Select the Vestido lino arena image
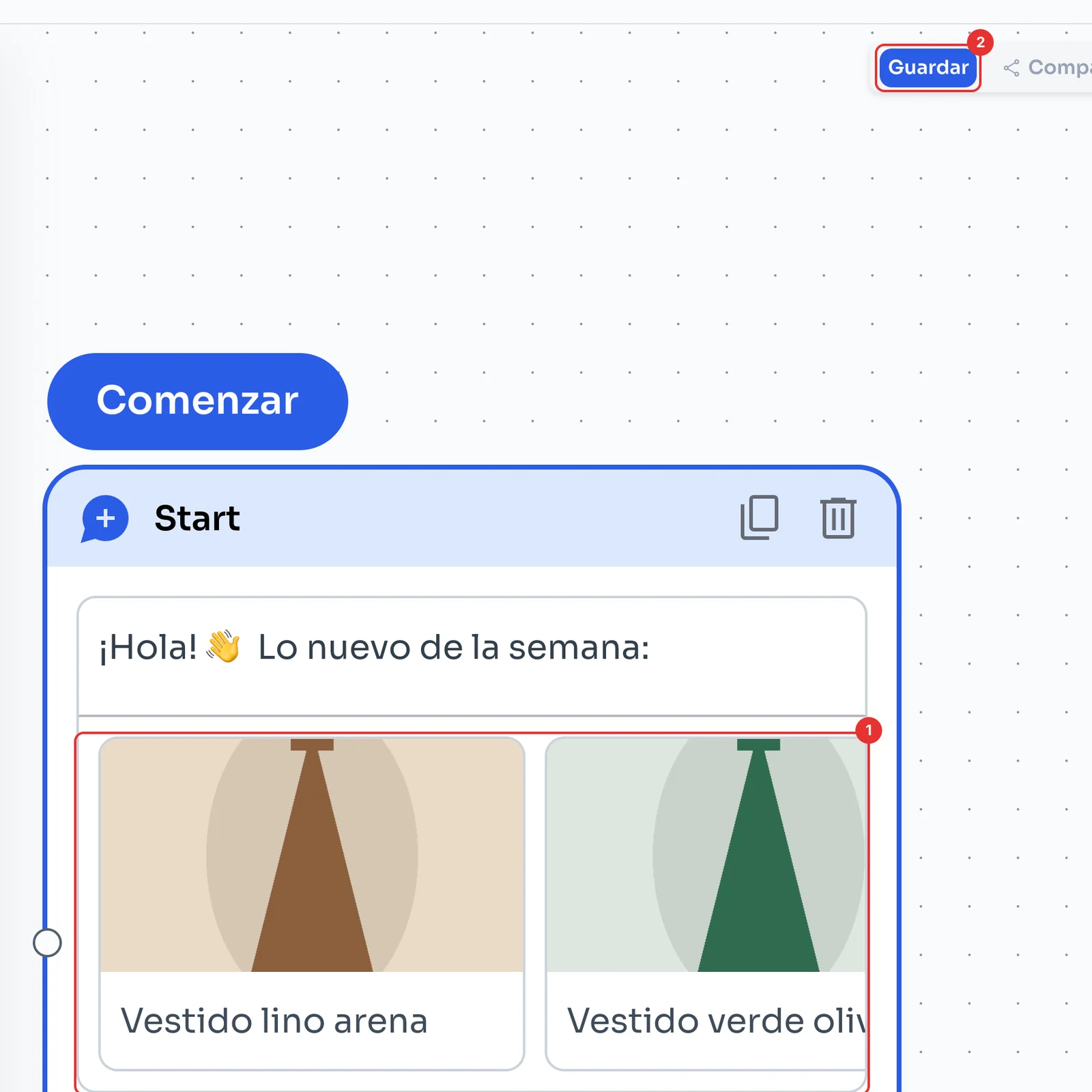1092x1092 pixels. (x=312, y=855)
